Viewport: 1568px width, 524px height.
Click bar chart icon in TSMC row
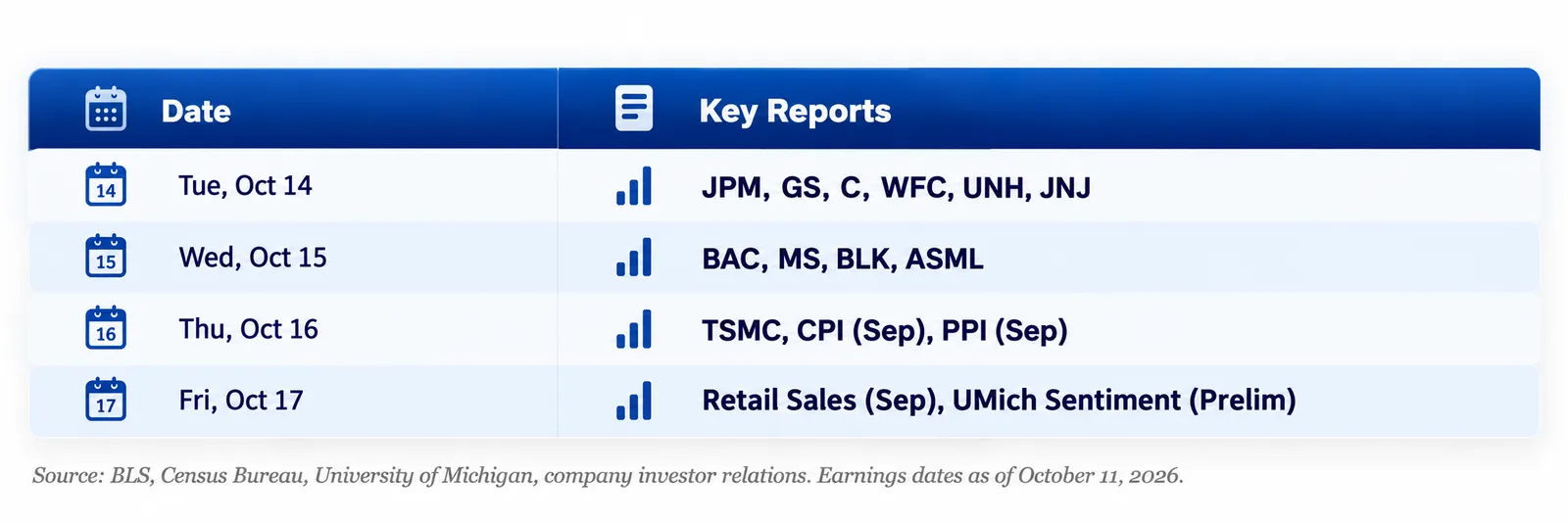[x=634, y=329]
